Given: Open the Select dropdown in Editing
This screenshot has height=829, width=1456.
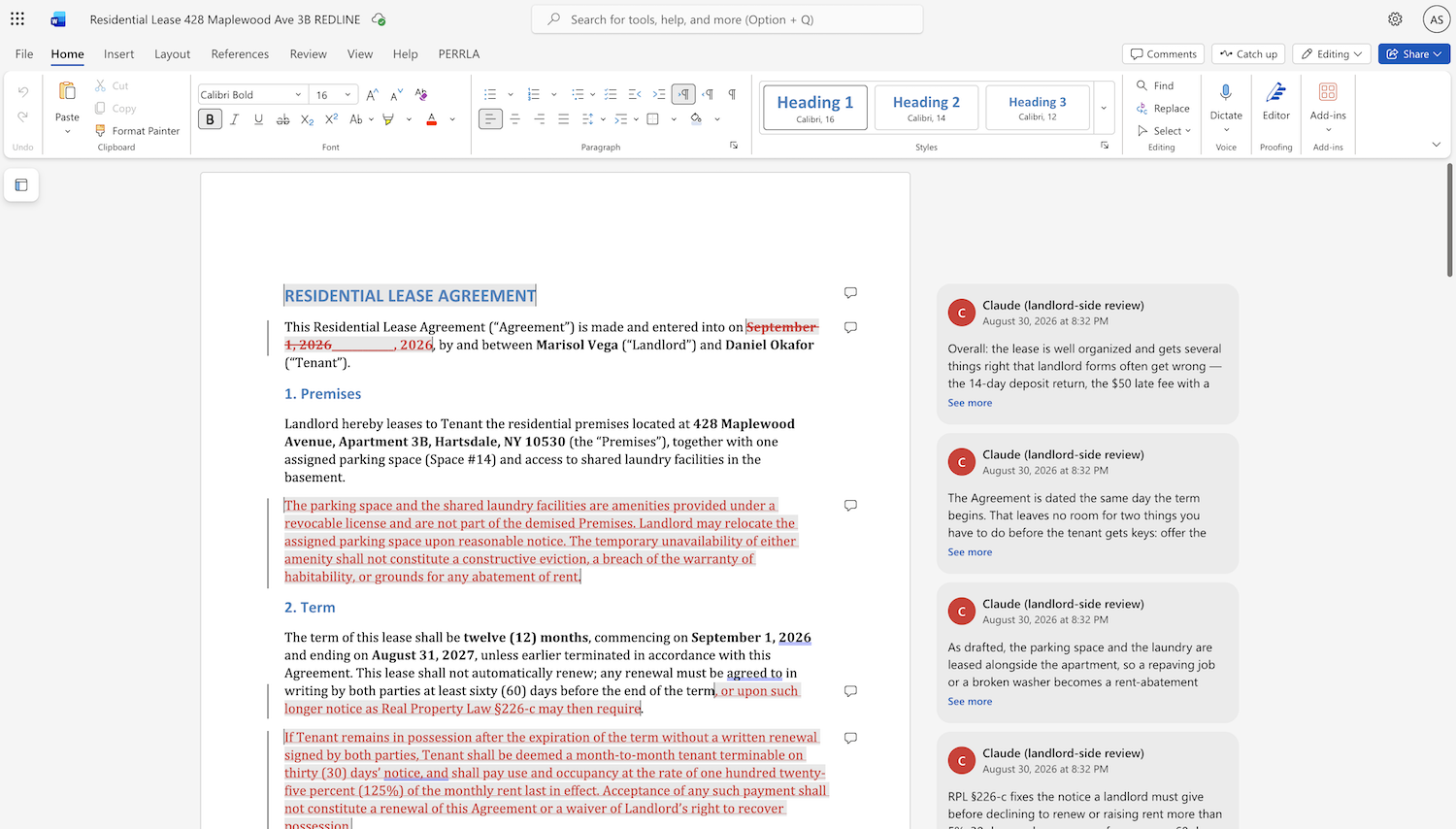Looking at the screenshot, I should [x=1165, y=131].
